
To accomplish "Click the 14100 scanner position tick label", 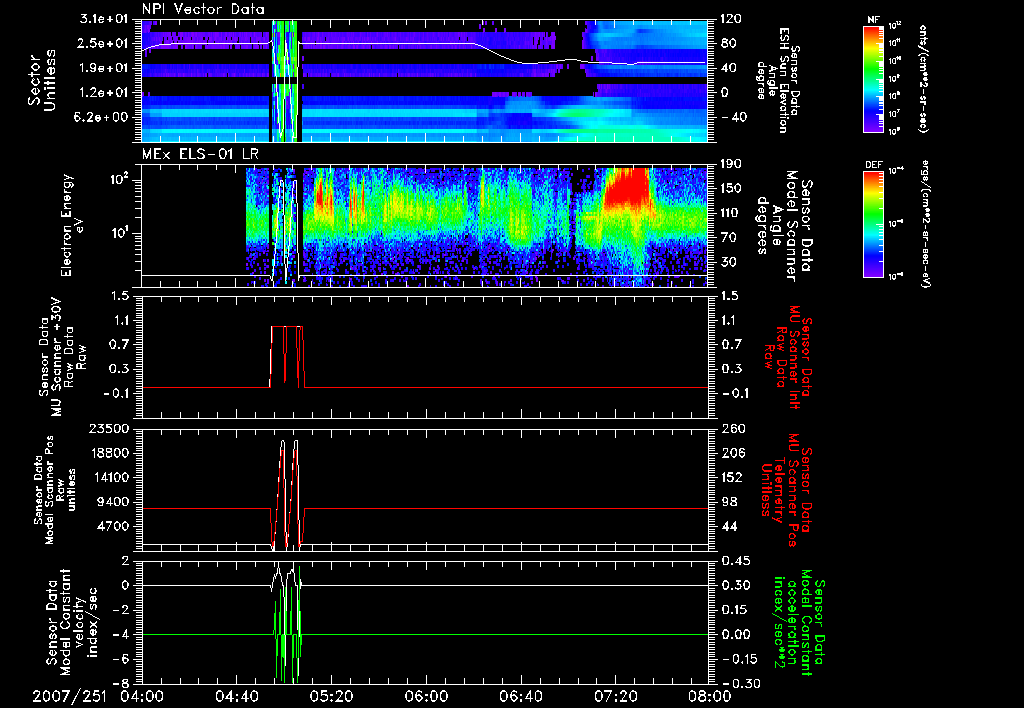I will tap(108, 477).
